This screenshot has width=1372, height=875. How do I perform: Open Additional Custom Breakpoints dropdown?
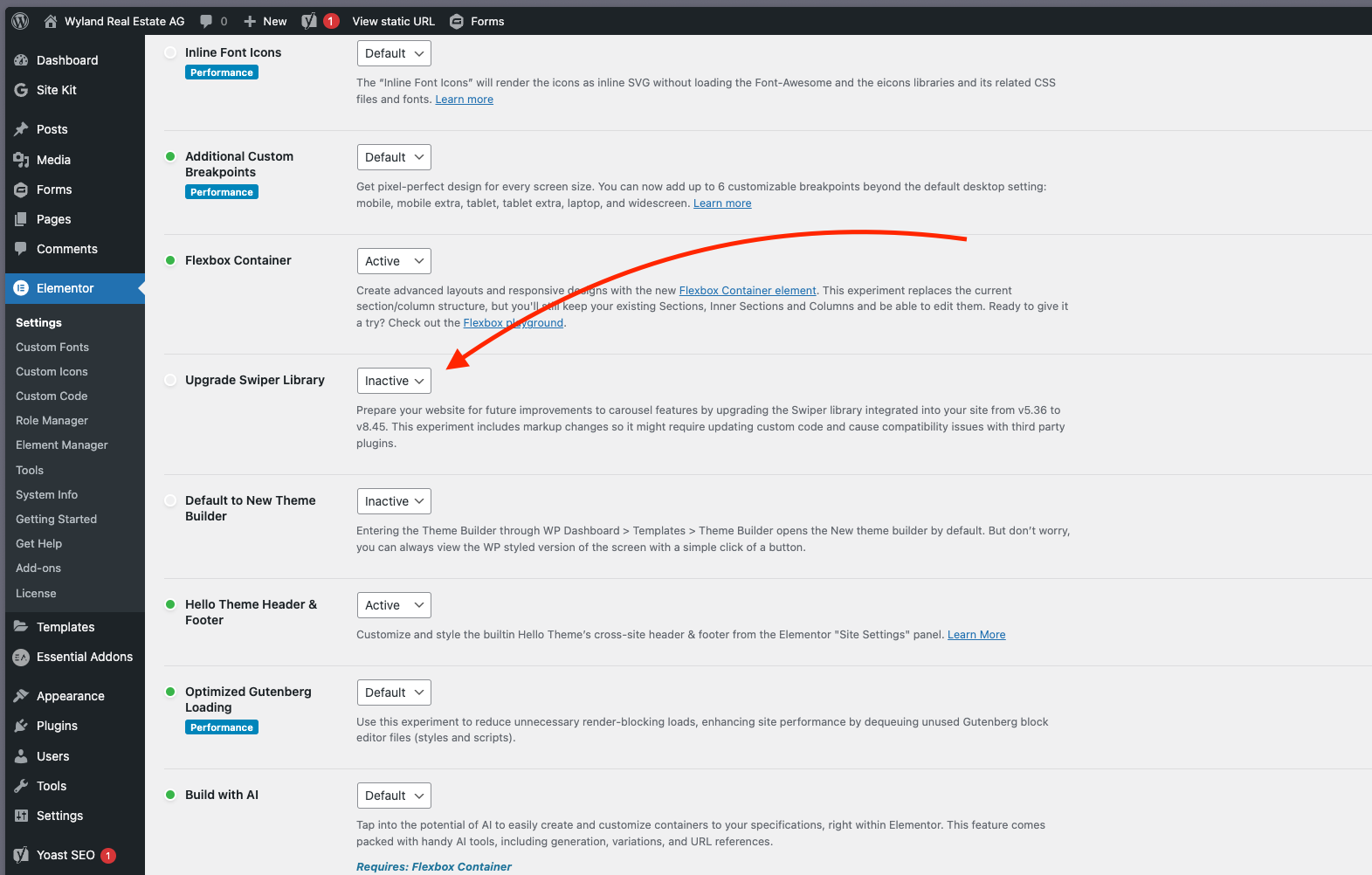click(394, 157)
